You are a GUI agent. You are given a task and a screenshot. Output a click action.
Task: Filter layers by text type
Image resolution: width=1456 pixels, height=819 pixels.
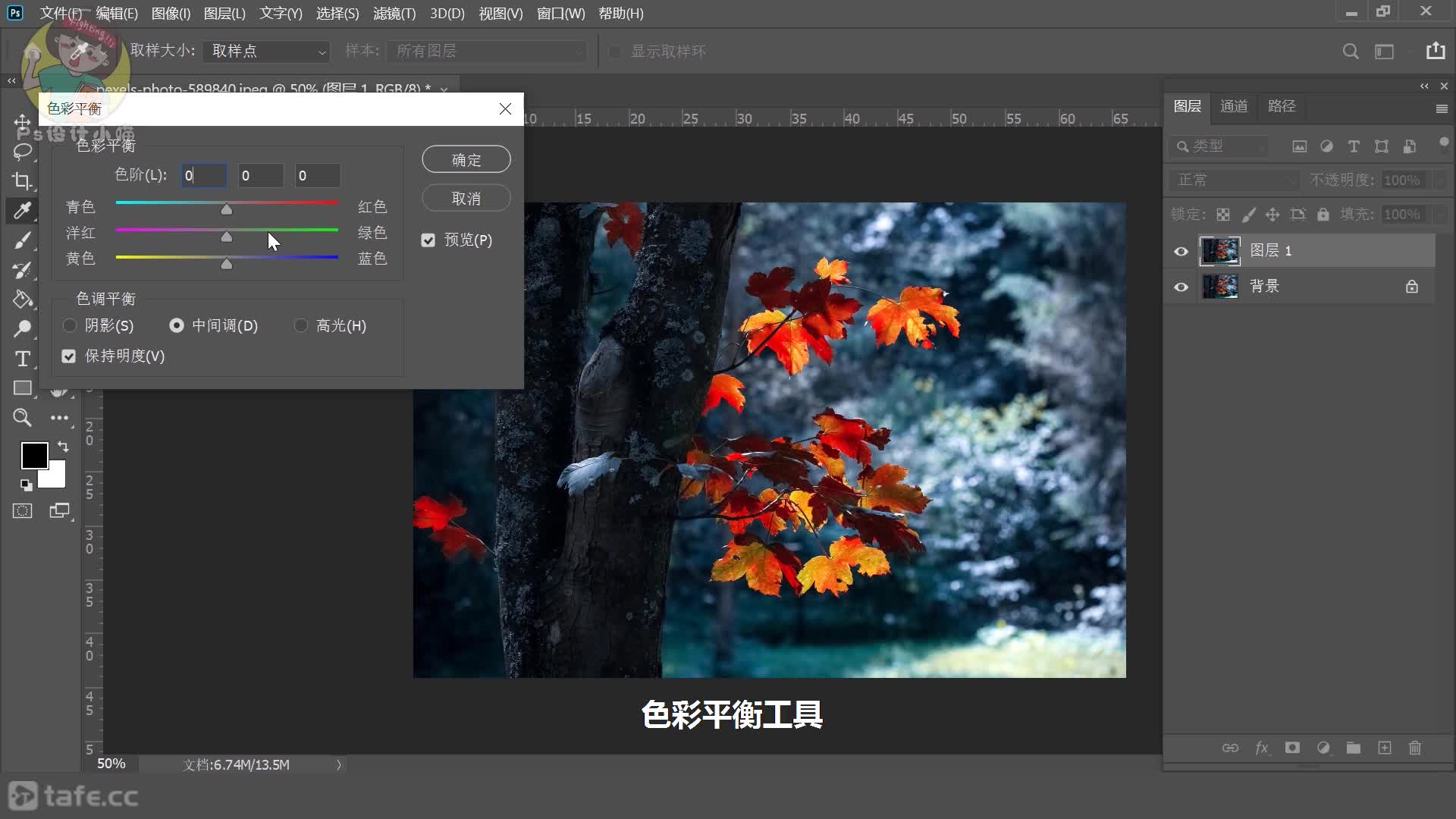(1354, 146)
